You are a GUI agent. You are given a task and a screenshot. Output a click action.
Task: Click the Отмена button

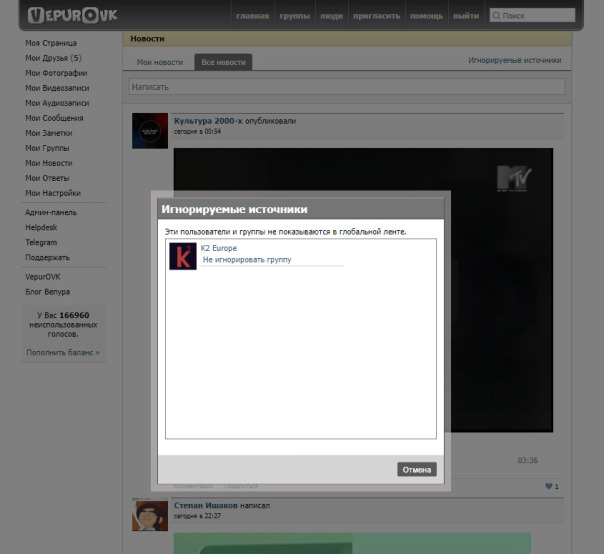click(x=417, y=469)
